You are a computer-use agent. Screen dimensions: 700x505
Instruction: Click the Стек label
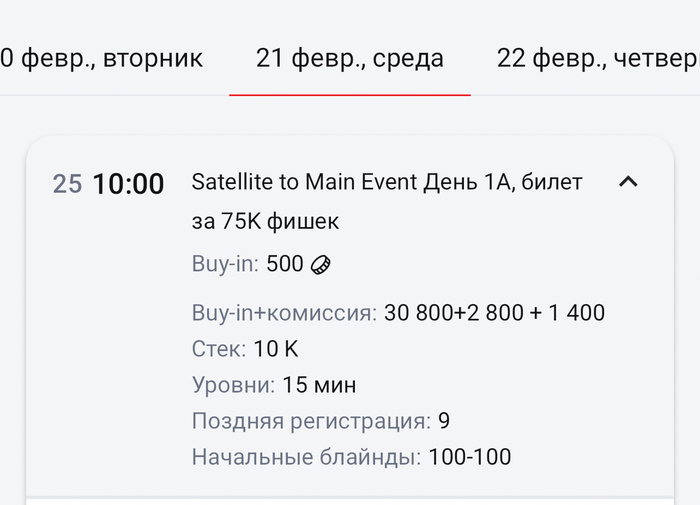(x=218, y=349)
